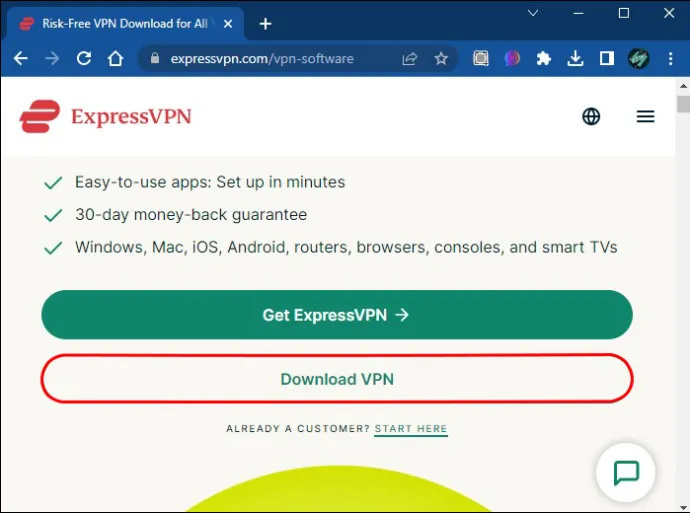Share this page via share icon

[x=409, y=59]
